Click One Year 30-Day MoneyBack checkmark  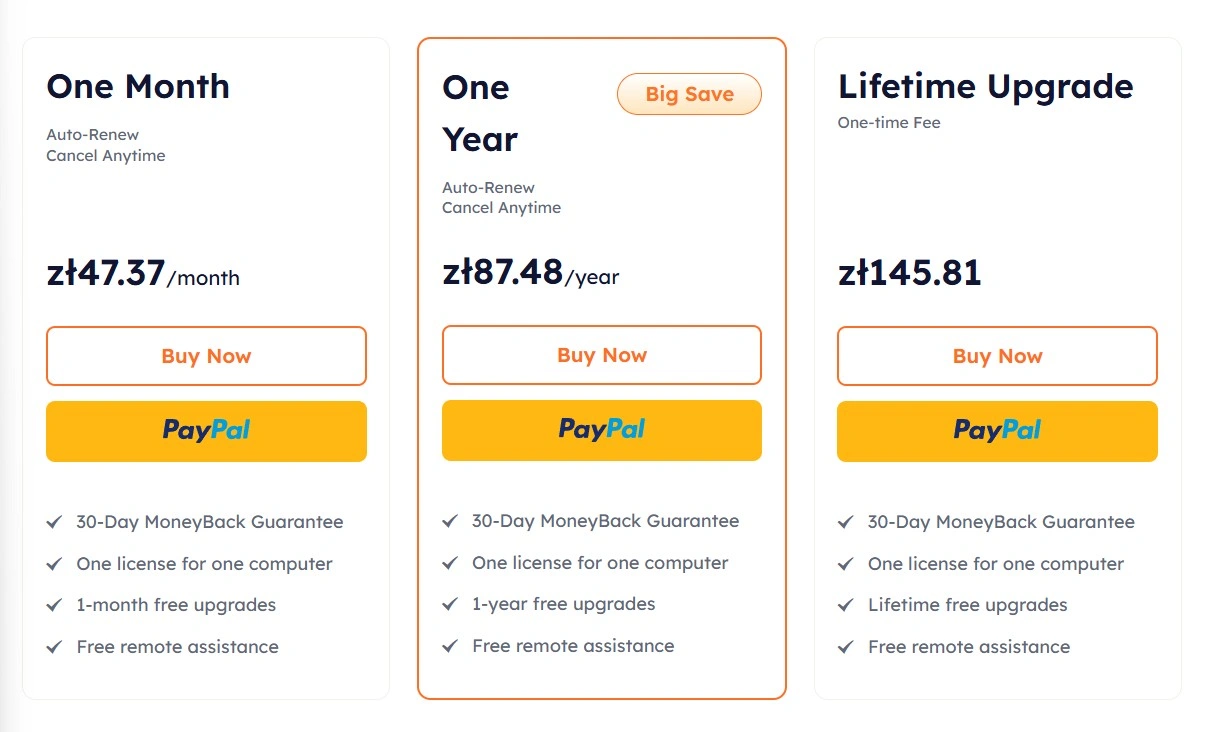[x=450, y=521]
